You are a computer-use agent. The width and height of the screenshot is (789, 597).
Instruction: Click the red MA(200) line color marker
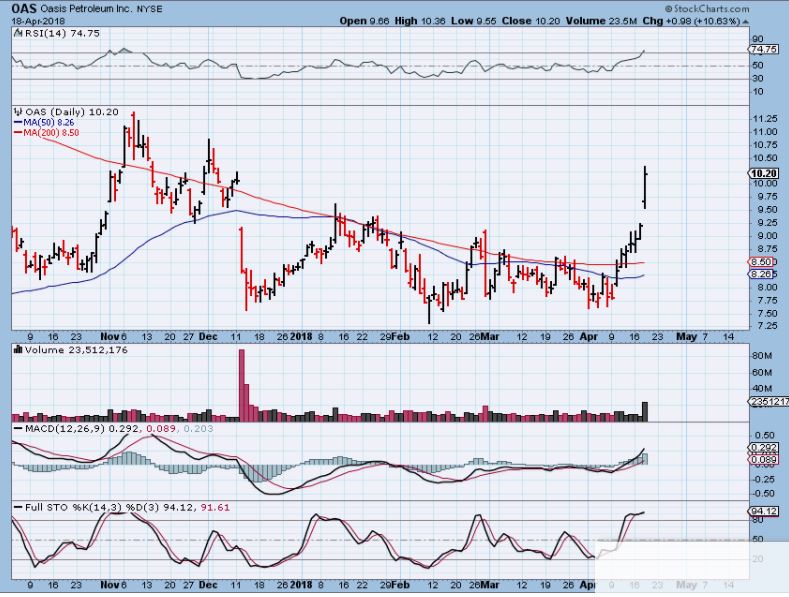18,133
